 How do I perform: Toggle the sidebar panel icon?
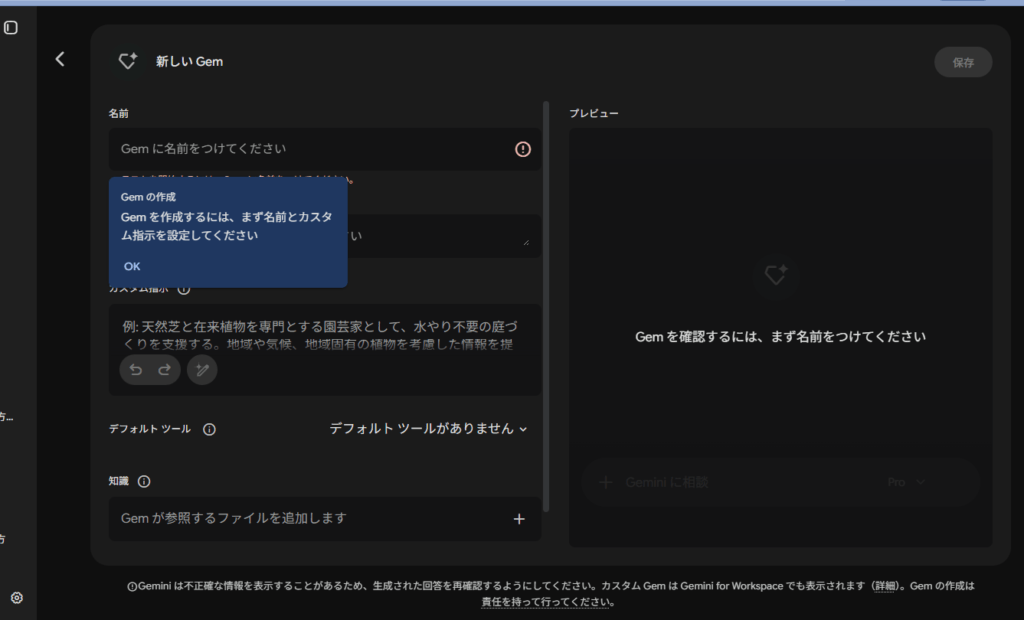point(10,27)
